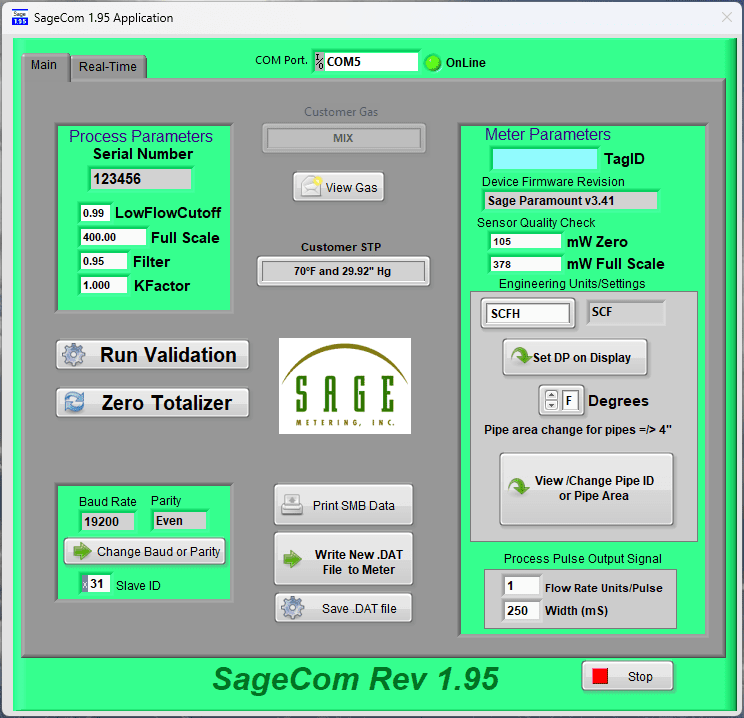744x718 pixels.
Task: Click the empty TagID input field
Action: (x=545, y=159)
